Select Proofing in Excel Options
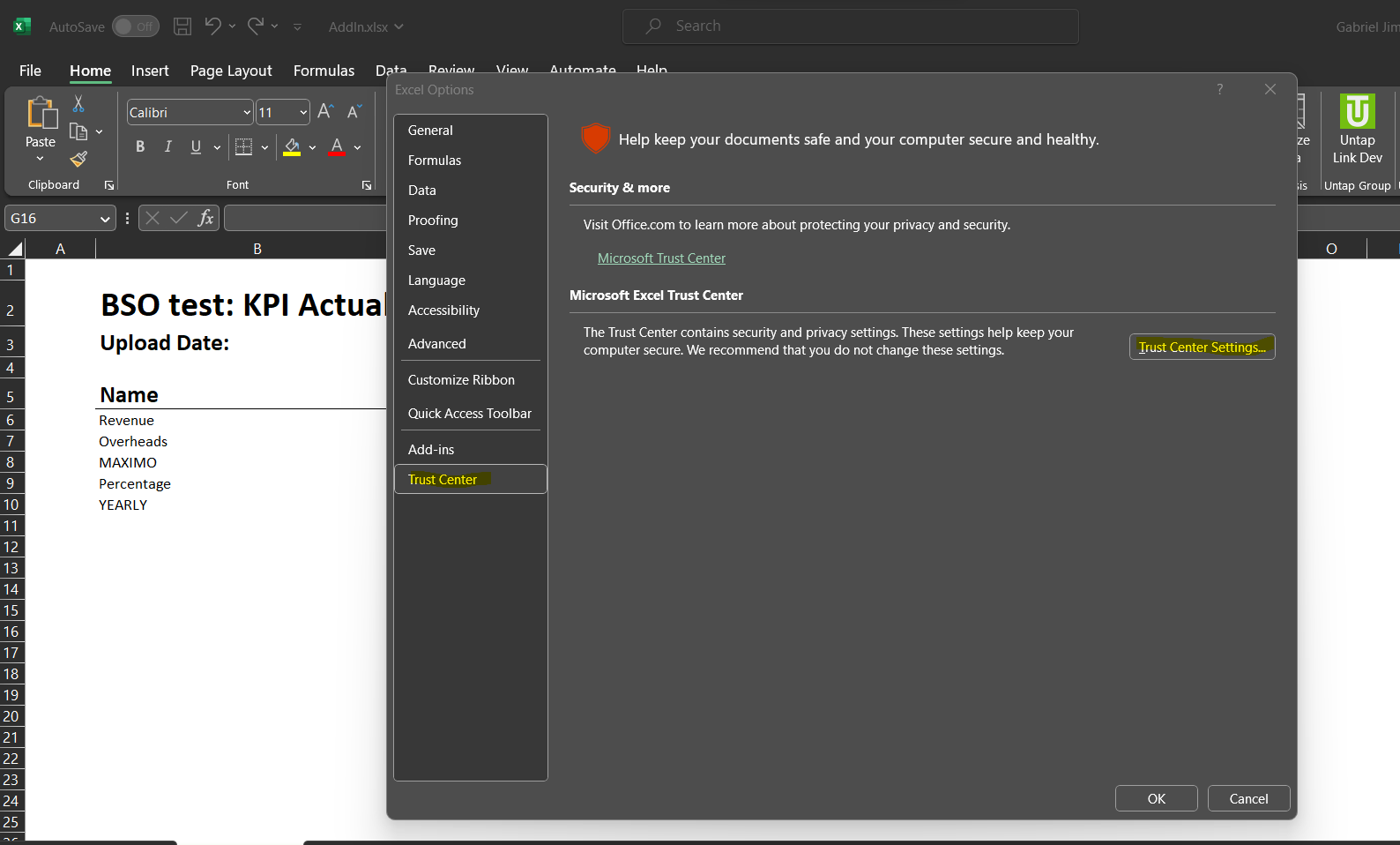The height and width of the screenshot is (845, 1400). 471,220
